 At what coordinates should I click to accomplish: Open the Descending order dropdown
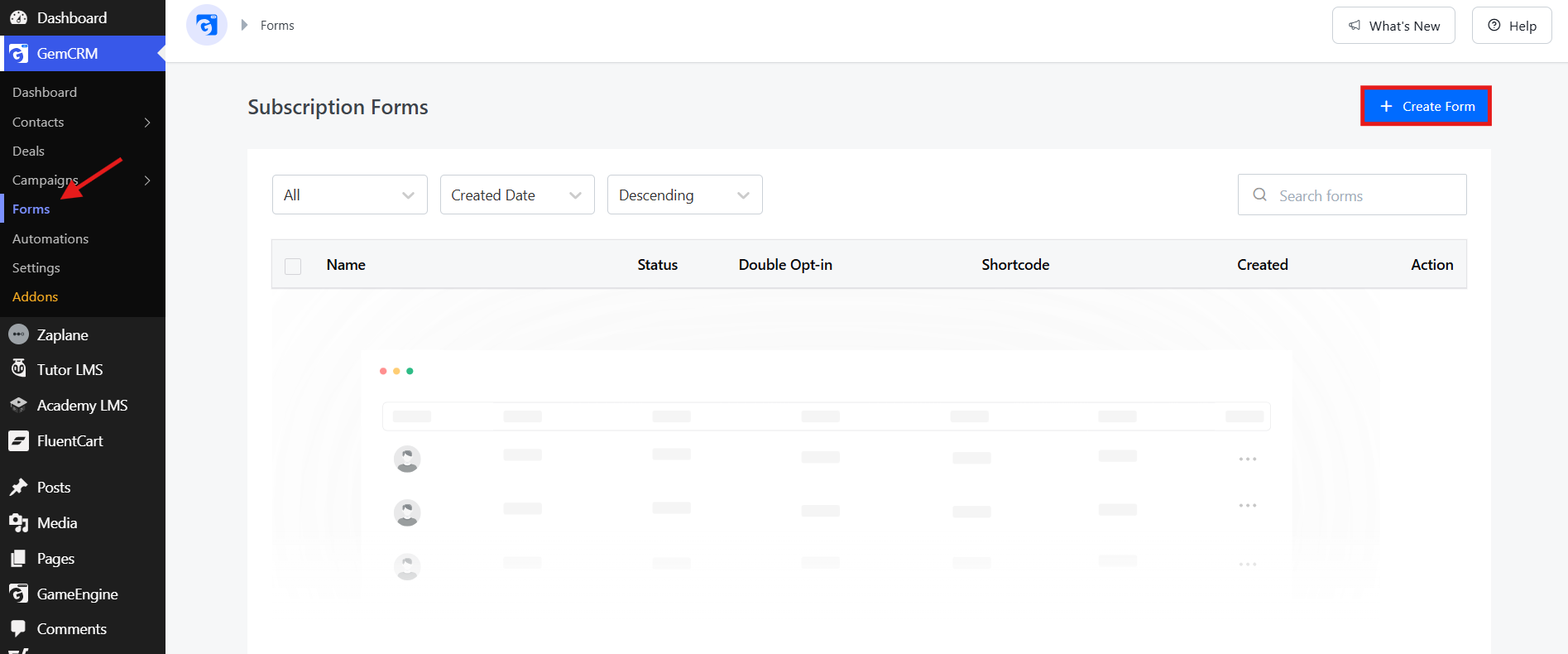(x=685, y=195)
